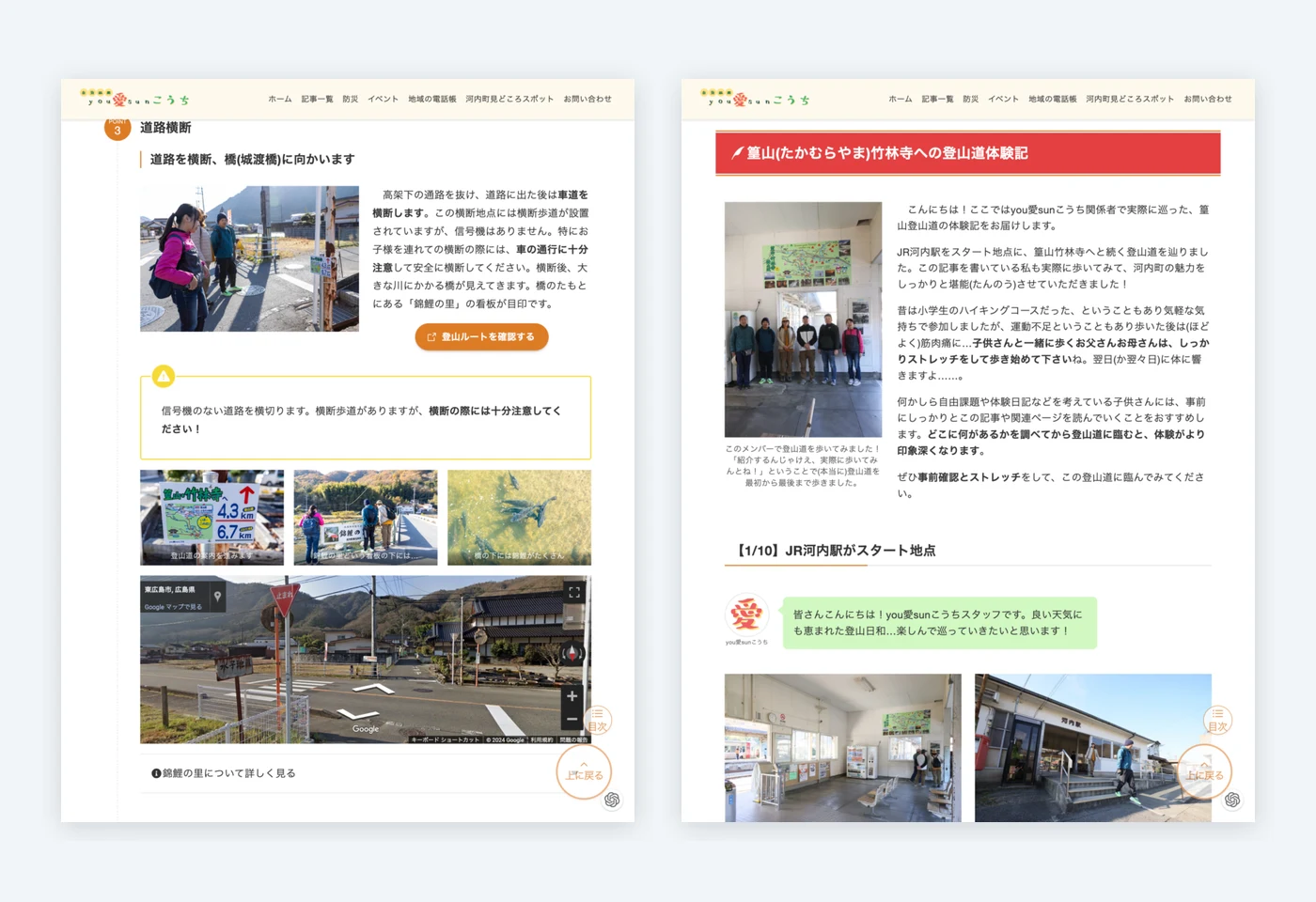This screenshot has height=902, width=1316.
Task: Click the yellow warning icon above the notice
Action: coord(164,376)
